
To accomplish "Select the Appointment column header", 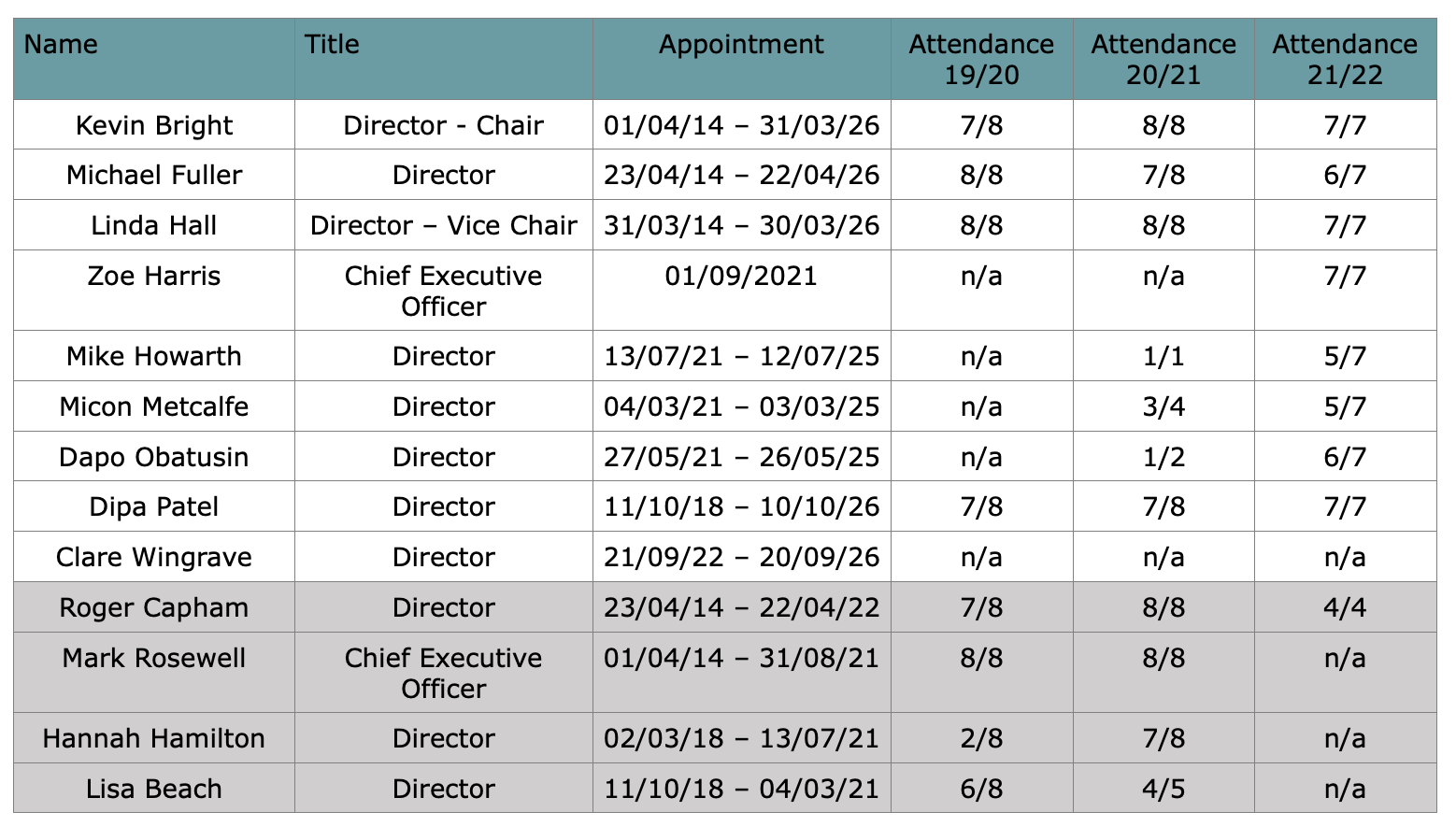I will (742, 58).
